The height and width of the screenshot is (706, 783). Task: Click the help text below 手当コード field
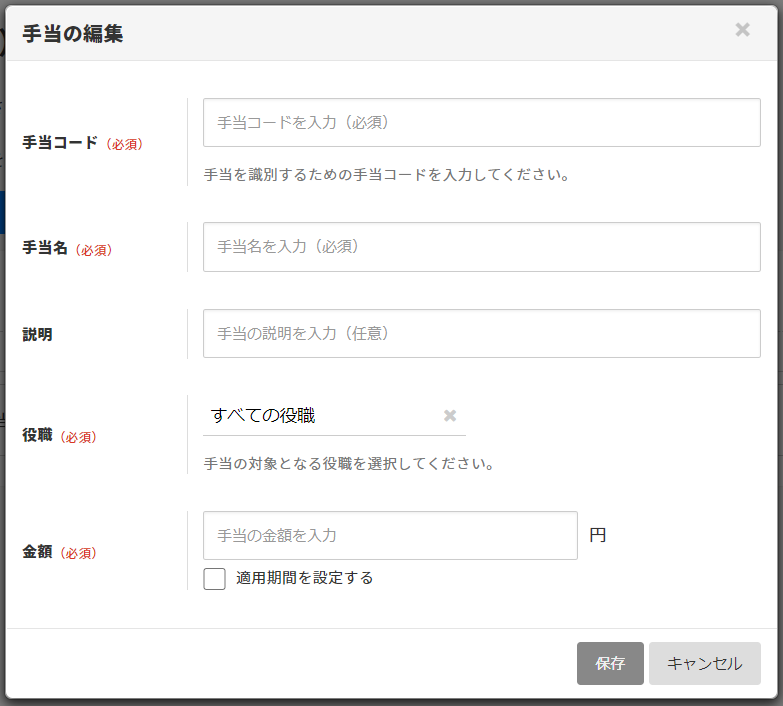point(386,175)
